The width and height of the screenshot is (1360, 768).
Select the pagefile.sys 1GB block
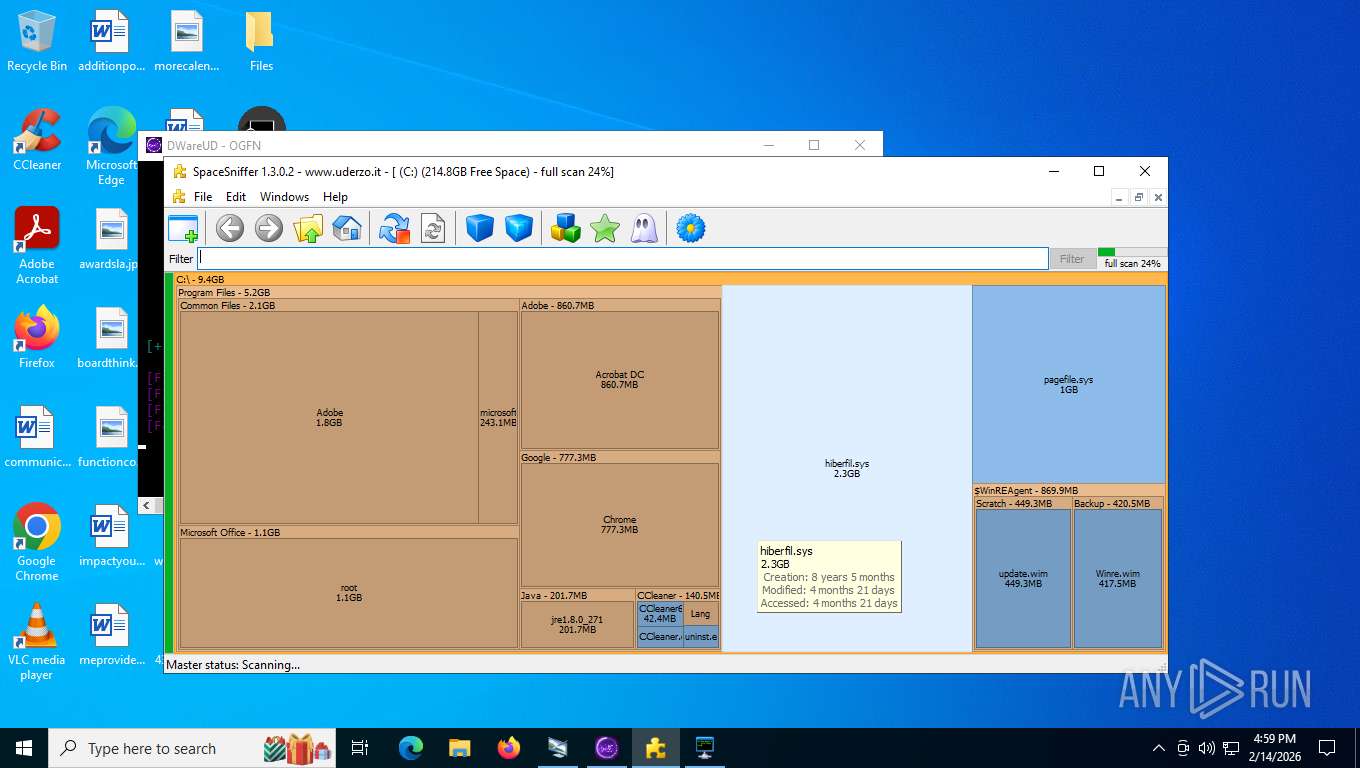click(1069, 384)
